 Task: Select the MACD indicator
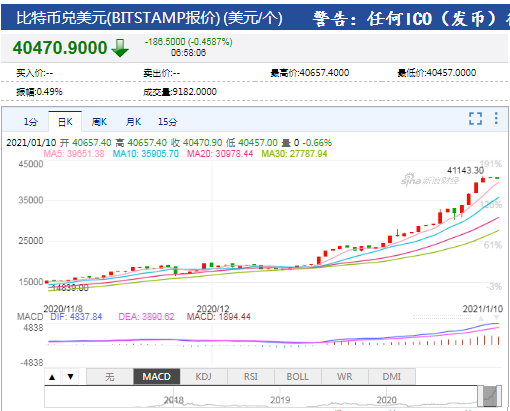pyautogui.click(x=157, y=377)
